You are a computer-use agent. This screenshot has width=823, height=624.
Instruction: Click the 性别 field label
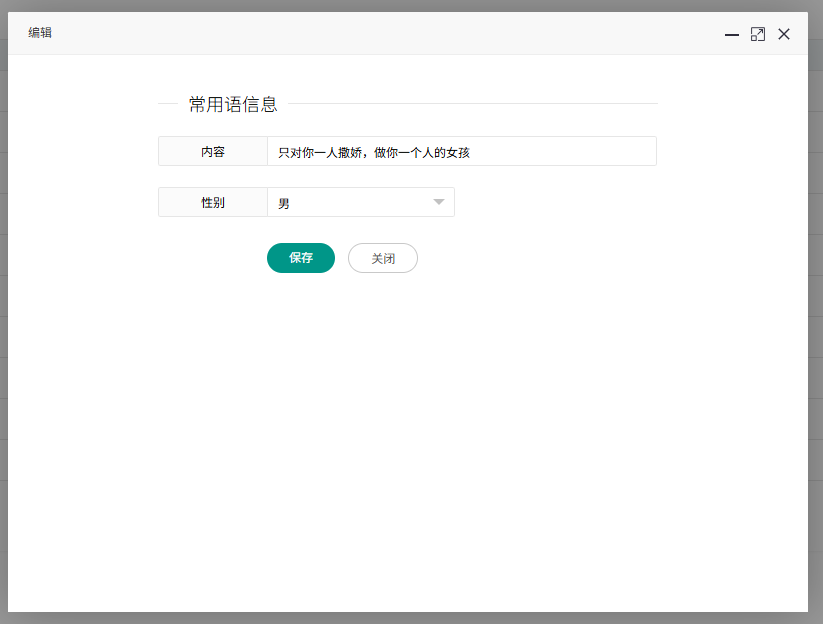pyautogui.click(x=213, y=202)
